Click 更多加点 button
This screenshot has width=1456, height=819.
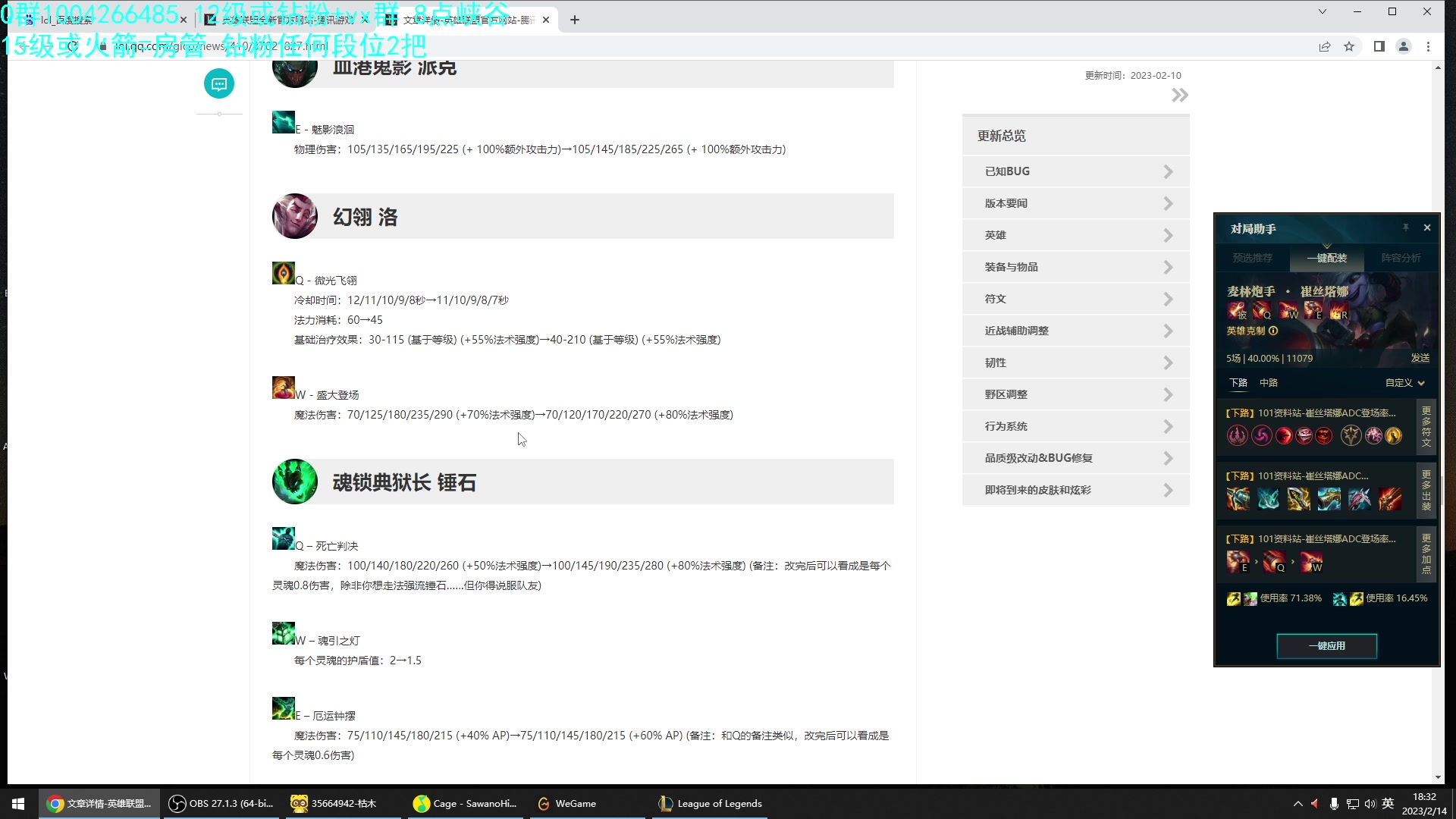(1426, 554)
